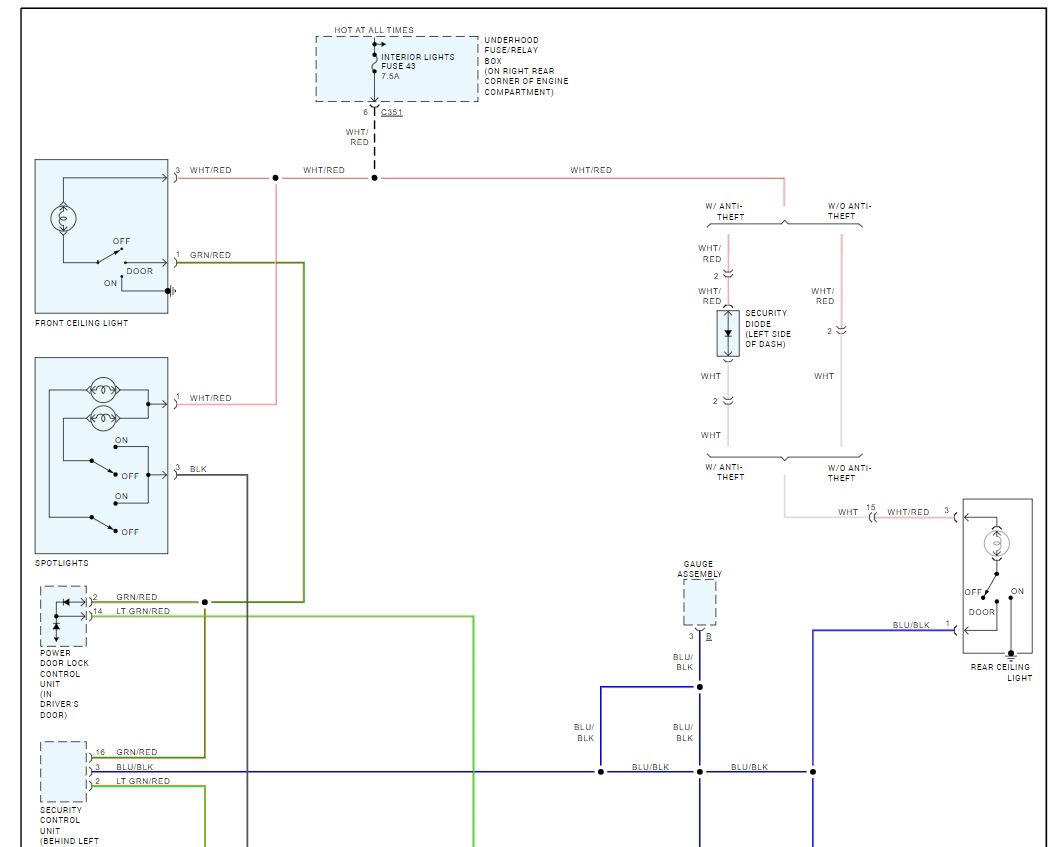Click 'LT GRN/RED' label at Security Unit pin 2

(143, 781)
